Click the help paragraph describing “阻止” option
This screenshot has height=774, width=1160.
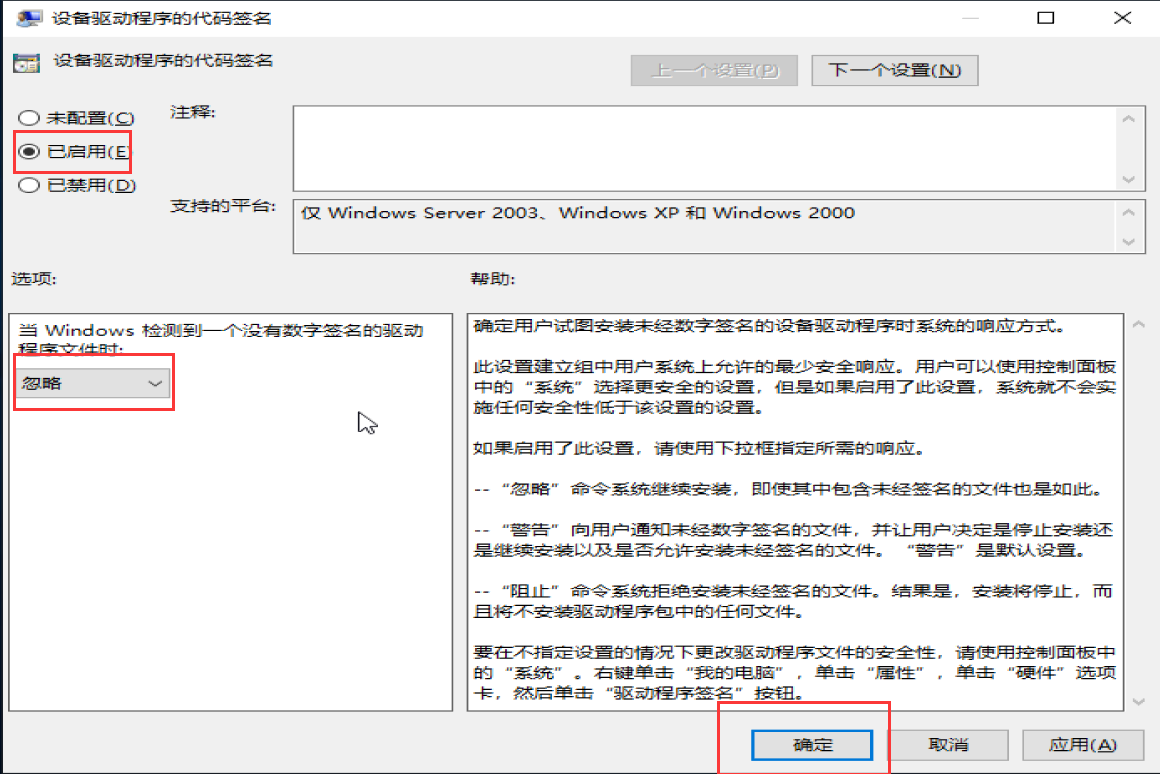coord(793,602)
